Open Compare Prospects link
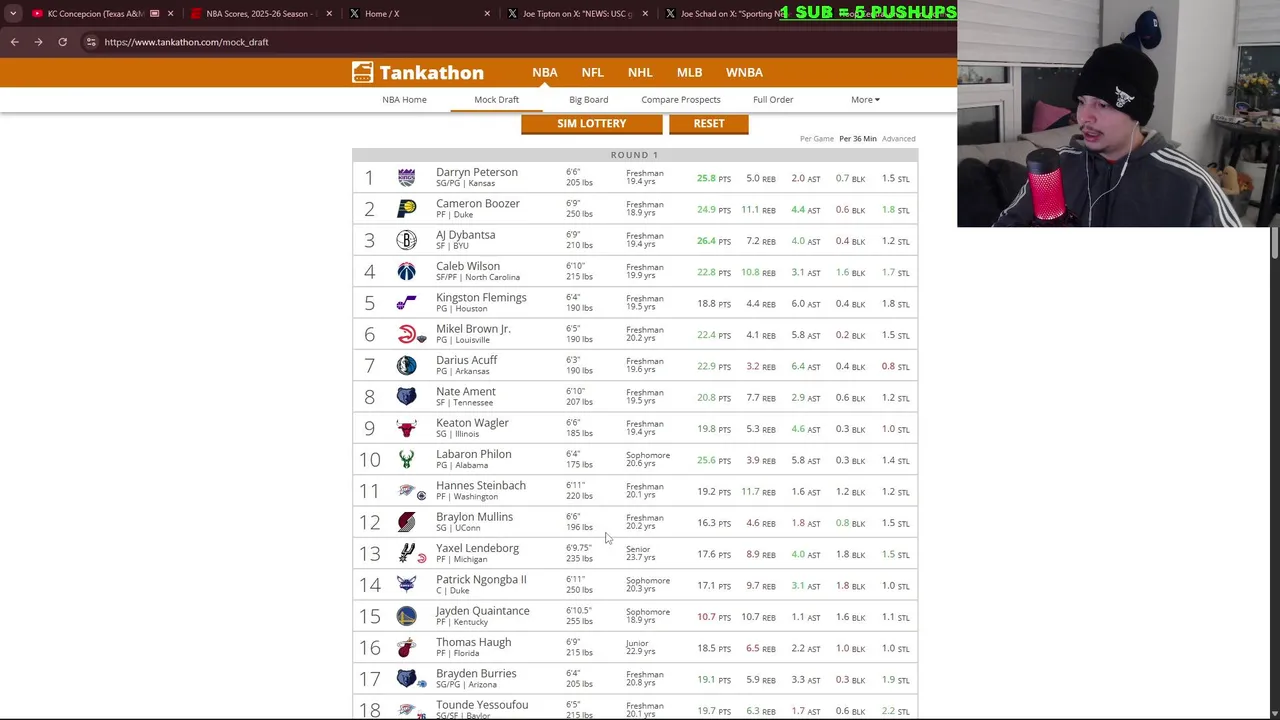 tap(680, 99)
